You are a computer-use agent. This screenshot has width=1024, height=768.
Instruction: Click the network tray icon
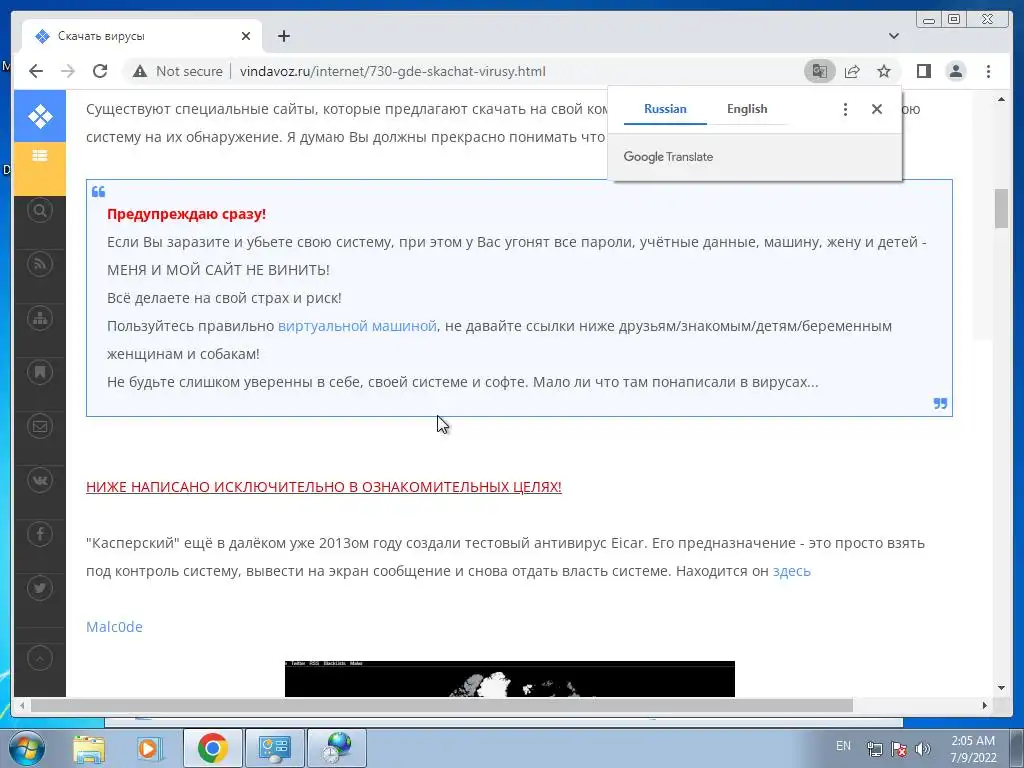click(x=874, y=748)
